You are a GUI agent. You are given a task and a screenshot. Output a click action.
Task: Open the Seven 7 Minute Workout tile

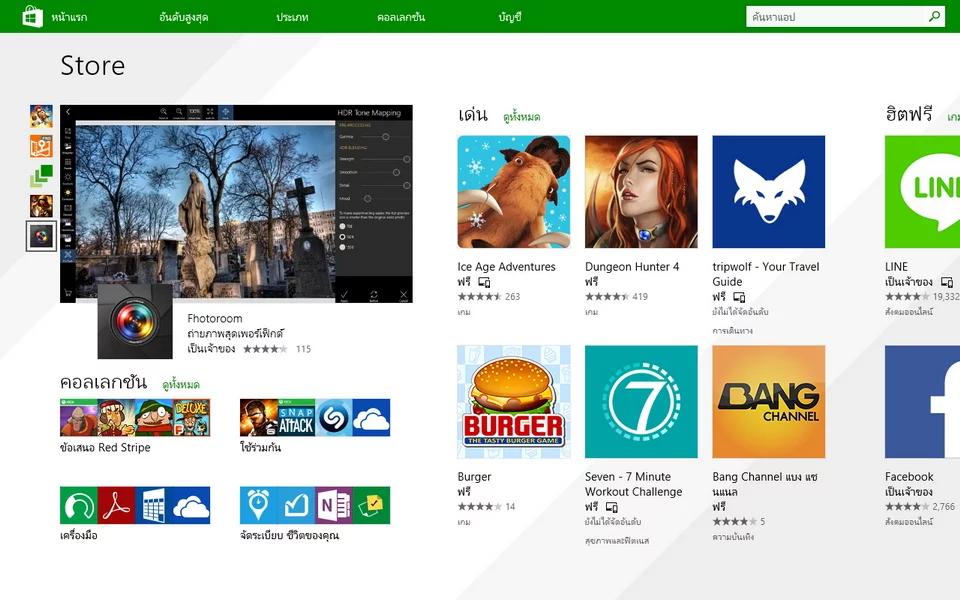[x=641, y=402]
